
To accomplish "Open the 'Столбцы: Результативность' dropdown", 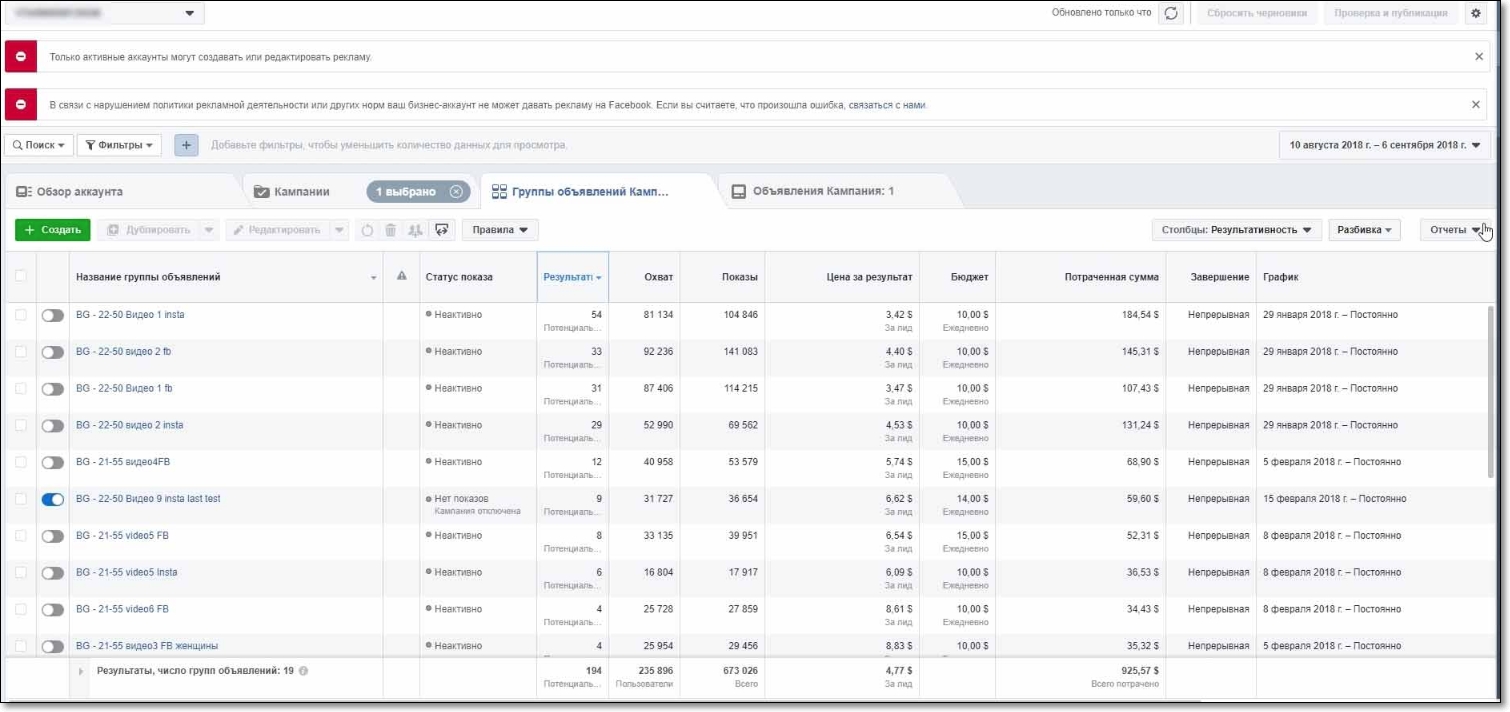I will (1236, 230).
